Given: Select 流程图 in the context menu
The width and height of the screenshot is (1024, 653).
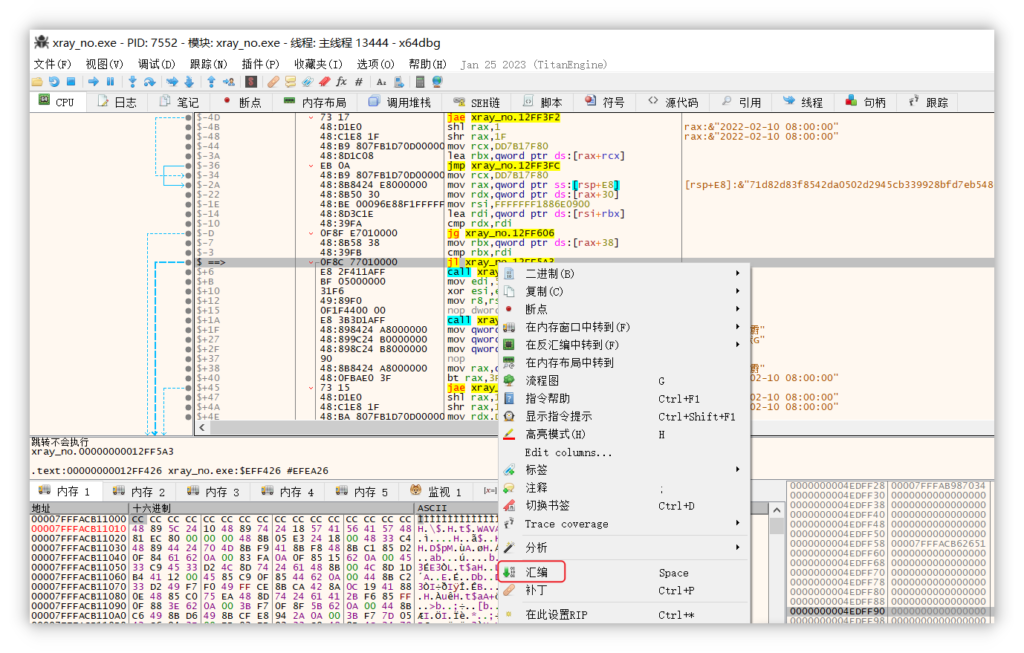Looking at the screenshot, I should point(625,380).
